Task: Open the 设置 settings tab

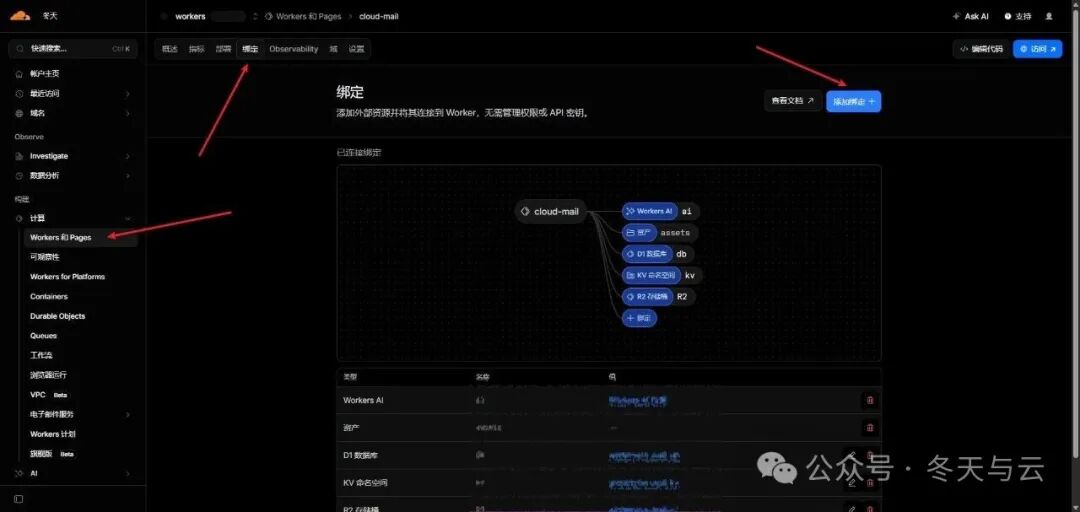Action: (x=356, y=49)
